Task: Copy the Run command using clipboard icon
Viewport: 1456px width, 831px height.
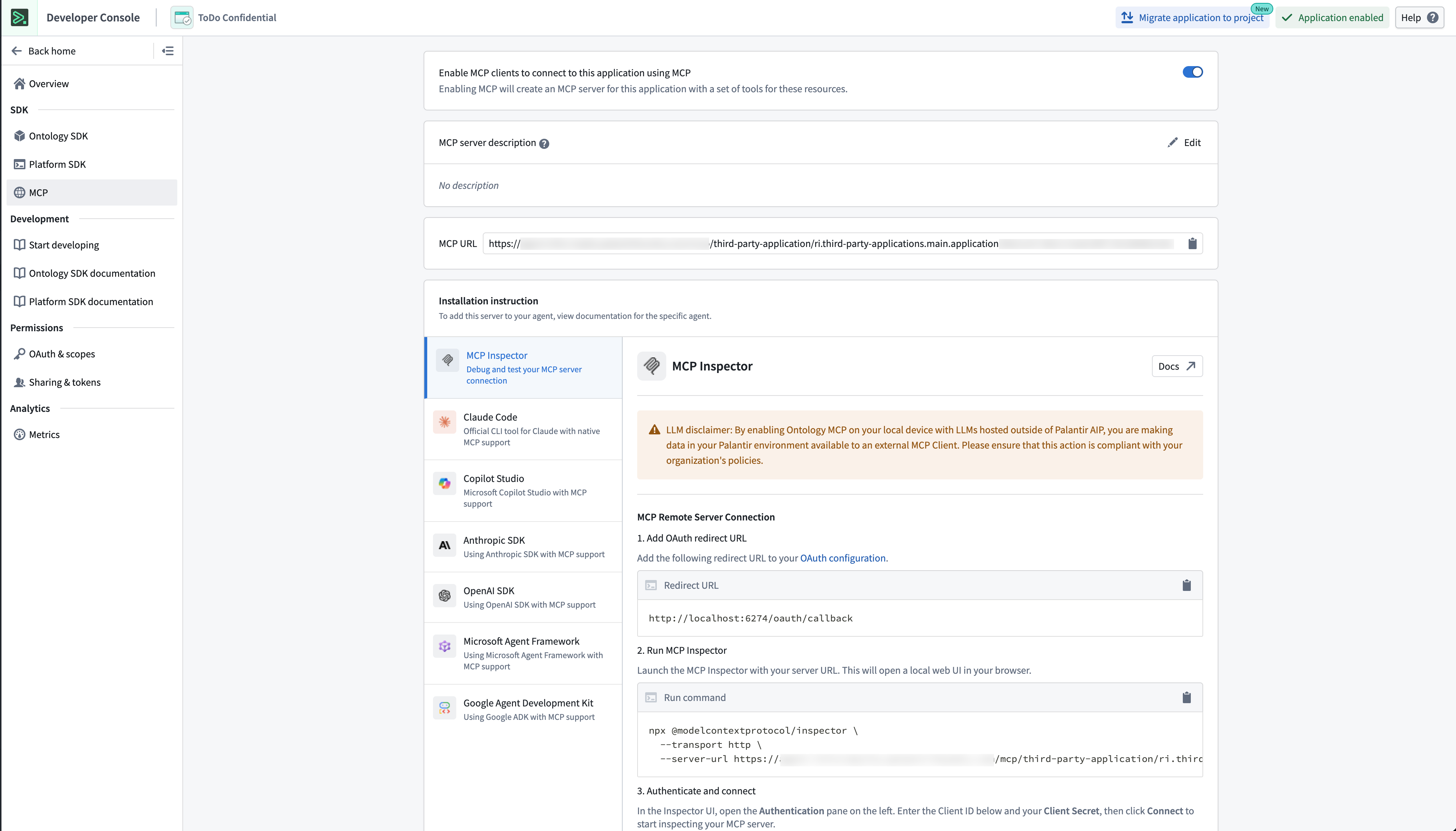Action: tap(1186, 697)
